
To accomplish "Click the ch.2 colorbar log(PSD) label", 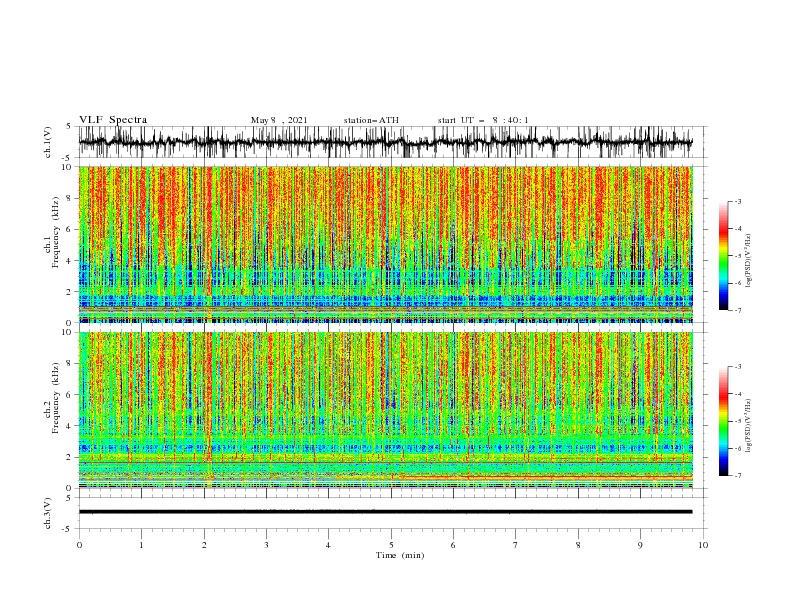I will (x=748, y=426).
